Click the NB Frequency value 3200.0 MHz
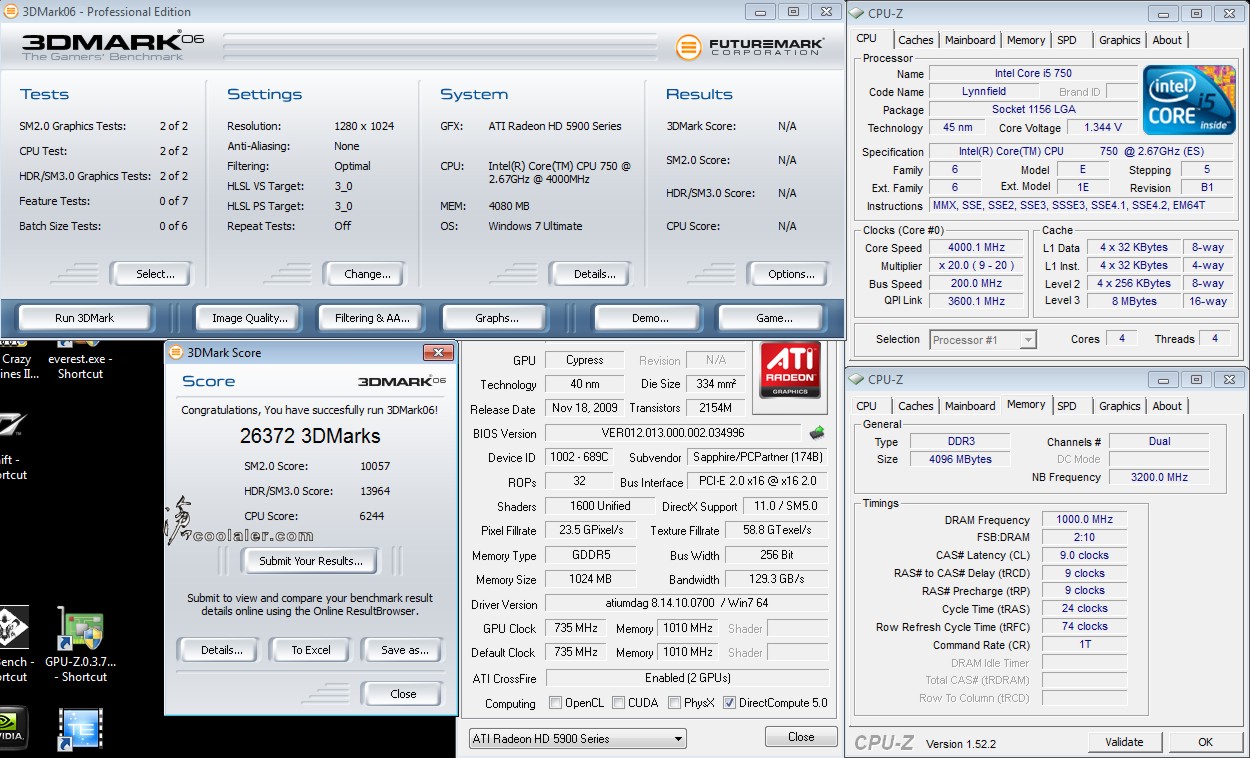 point(1159,477)
